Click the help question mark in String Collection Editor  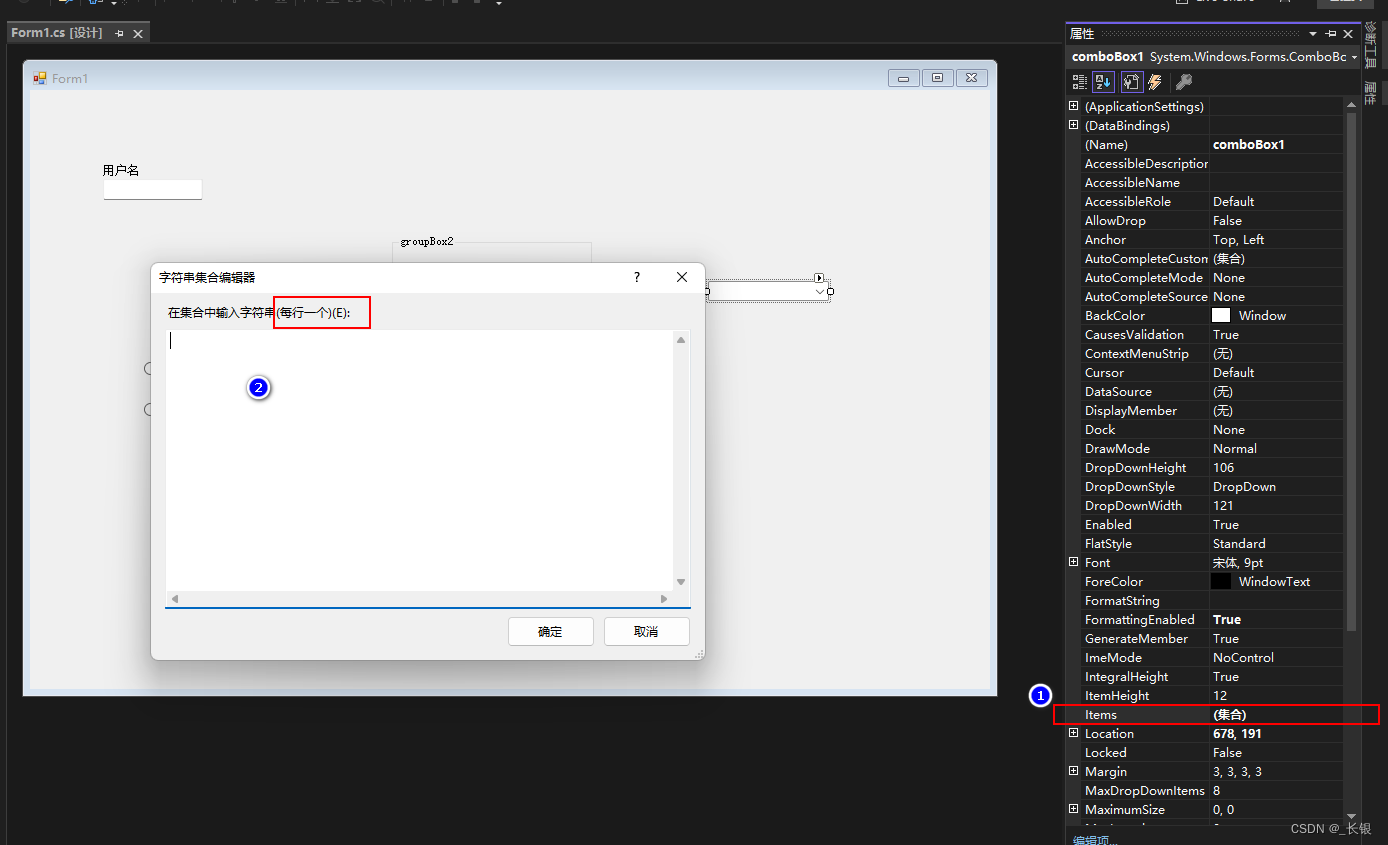[637, 277]
